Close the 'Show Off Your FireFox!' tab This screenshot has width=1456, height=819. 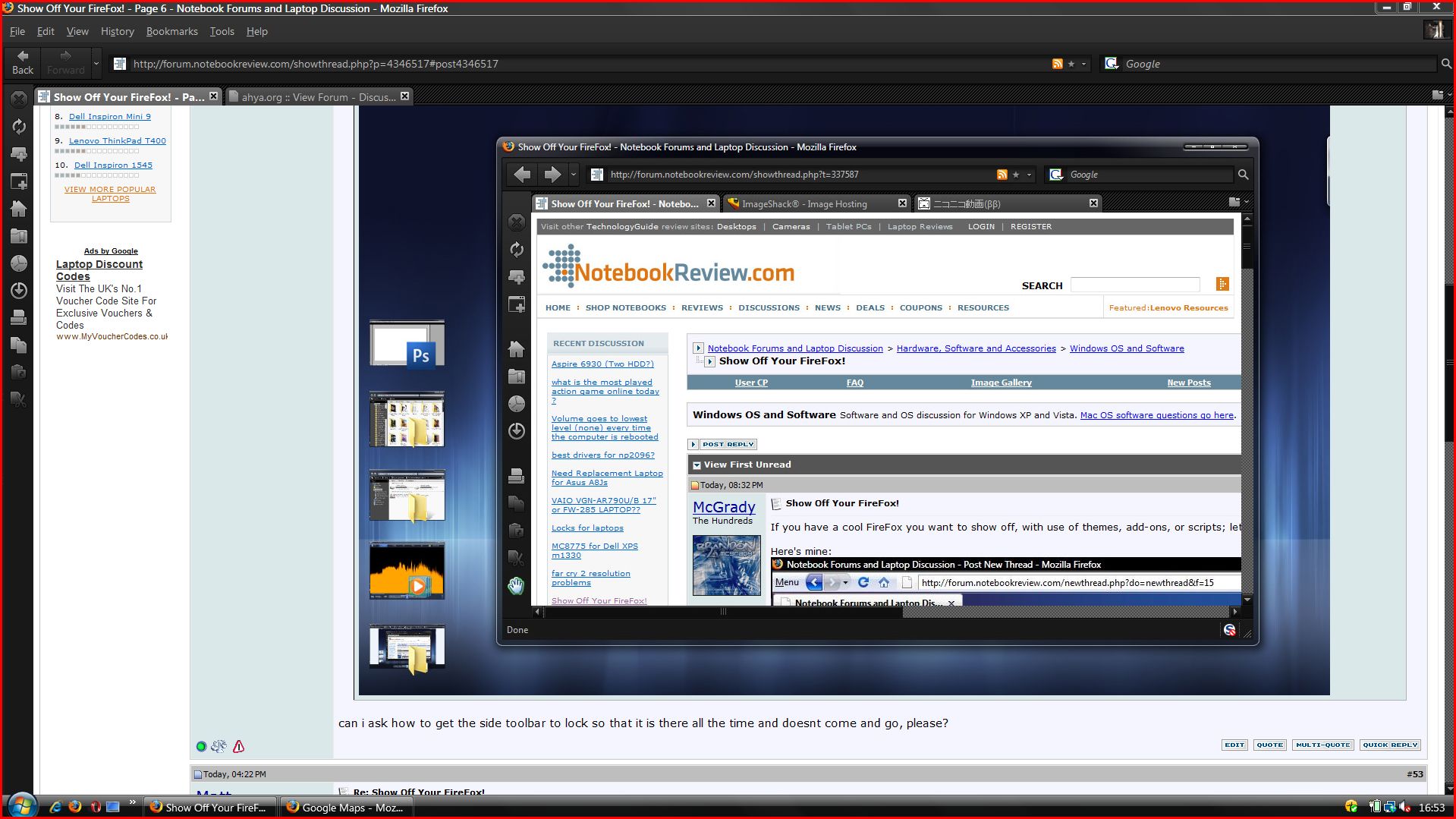pyautogui.click(x=213, y=96)
